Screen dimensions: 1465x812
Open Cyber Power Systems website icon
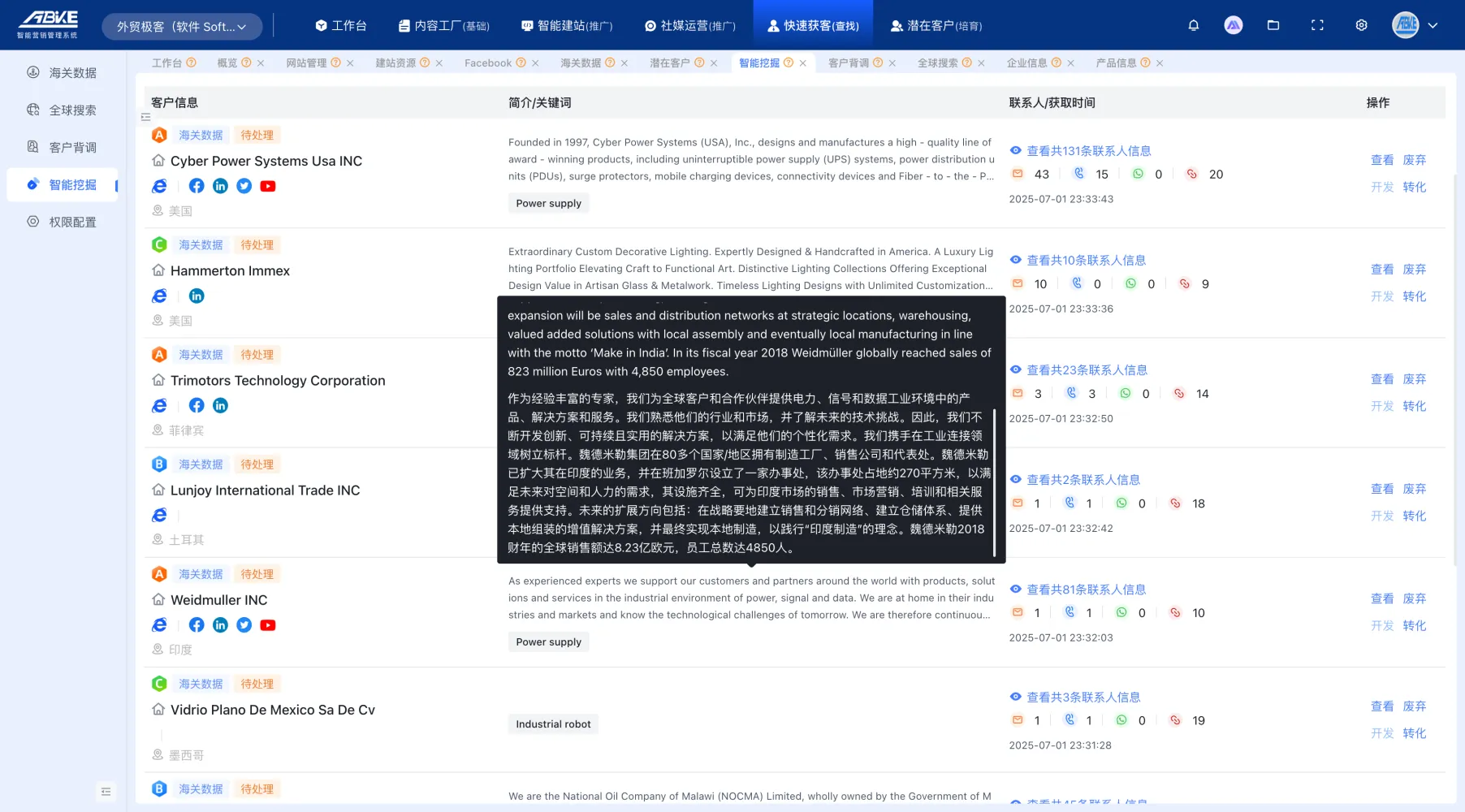coord(160,187)
